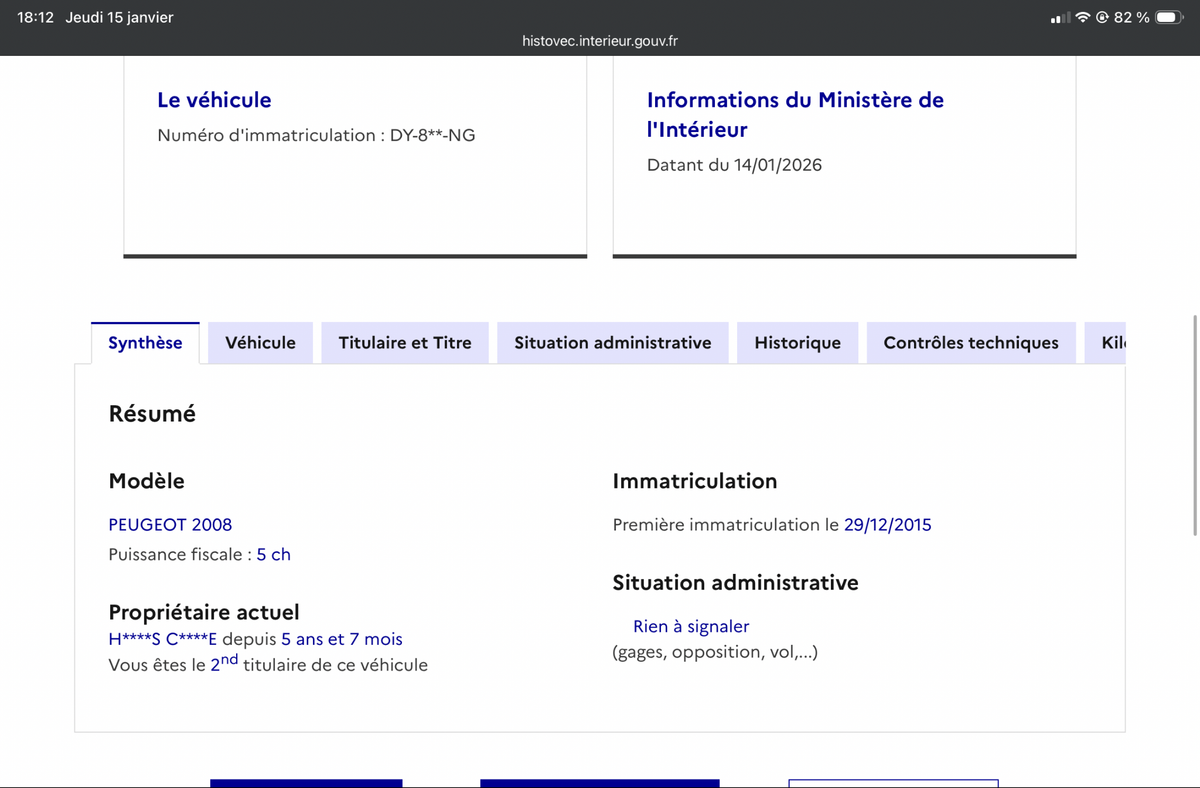Show the Historique tab
Image resolution: width=1200 pixels, height=788 pixels.
point(797,343)
